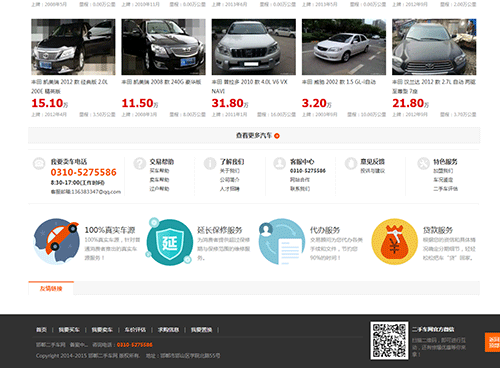Go to 首页 in the footer menu
Viewport: 500px width, 368px height.
click(41, 330)
